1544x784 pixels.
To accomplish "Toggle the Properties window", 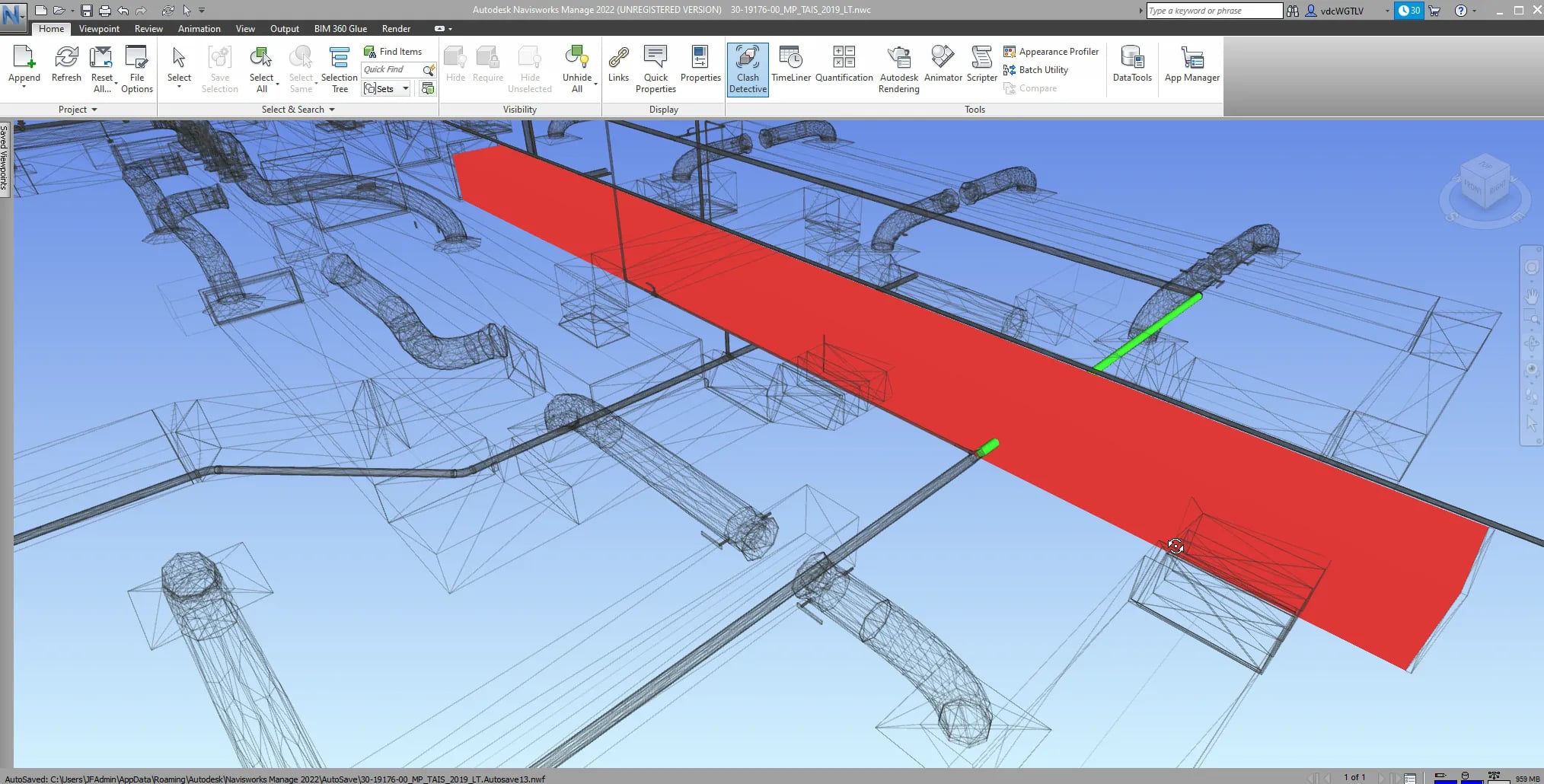I will pos(700,69).
